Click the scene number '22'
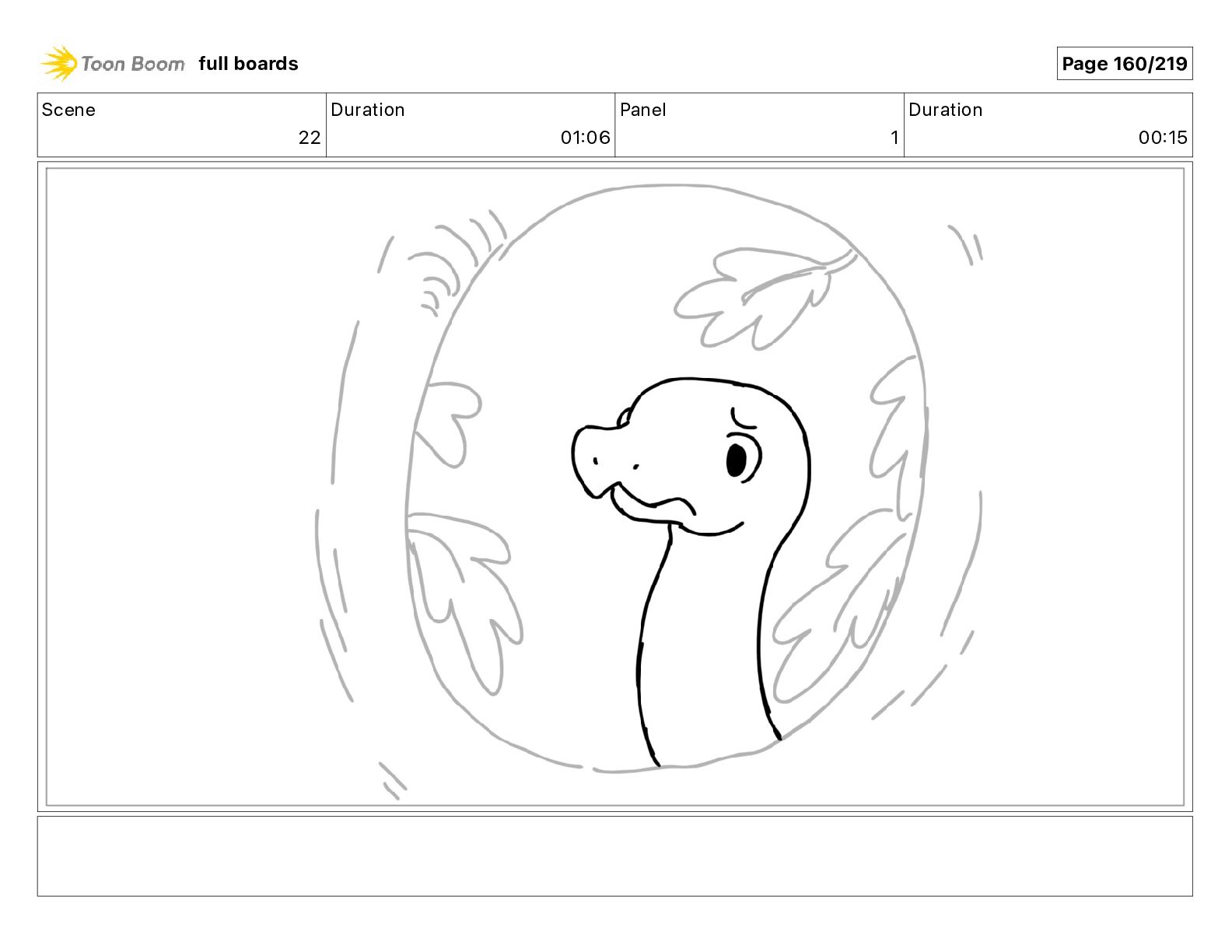 tap(310, 138)
